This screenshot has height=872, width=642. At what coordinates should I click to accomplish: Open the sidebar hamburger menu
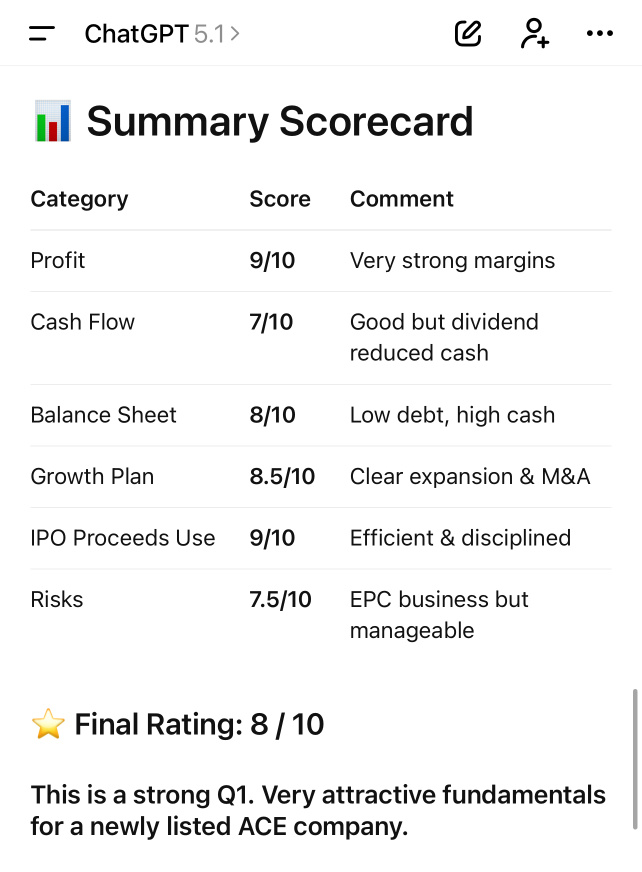[42, 33]
